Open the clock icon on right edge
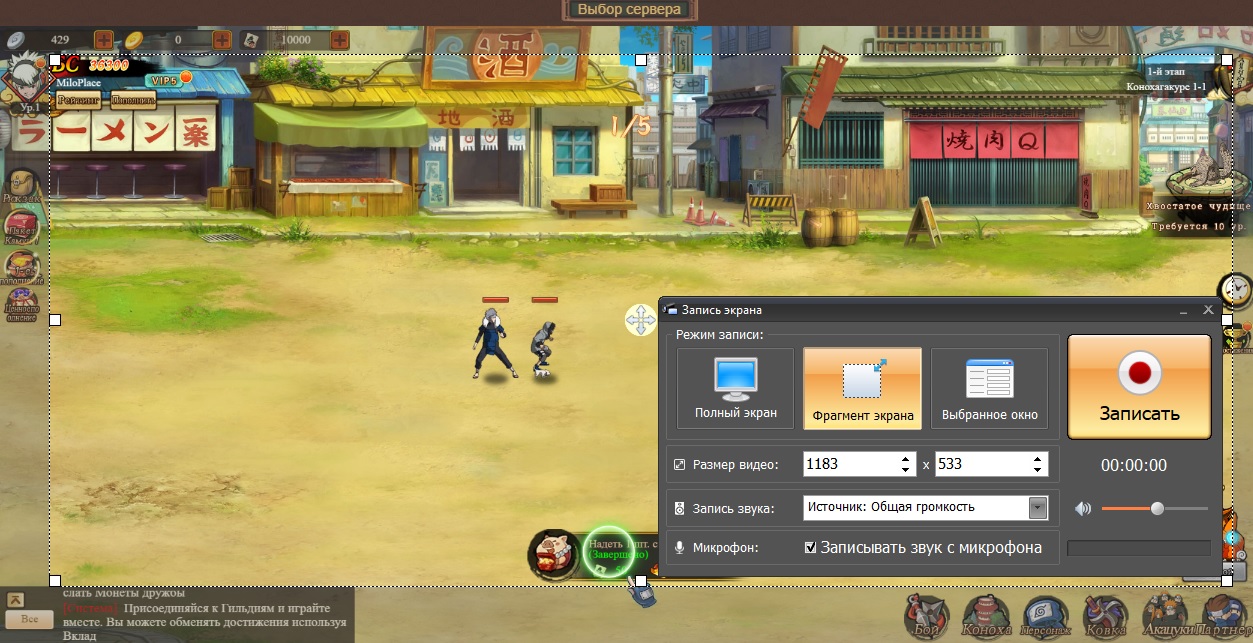This screenshot has width=1253, height=643. pyautogui.click(x=1237, y=291)
